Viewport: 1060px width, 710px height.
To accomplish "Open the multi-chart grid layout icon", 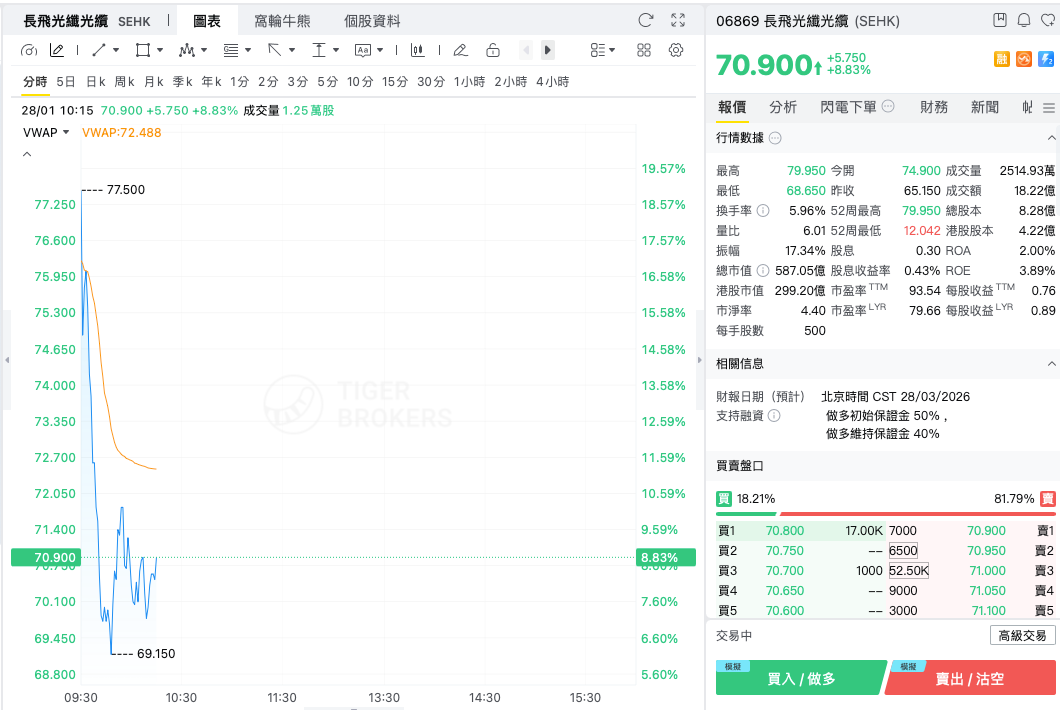I will [644, 50].
